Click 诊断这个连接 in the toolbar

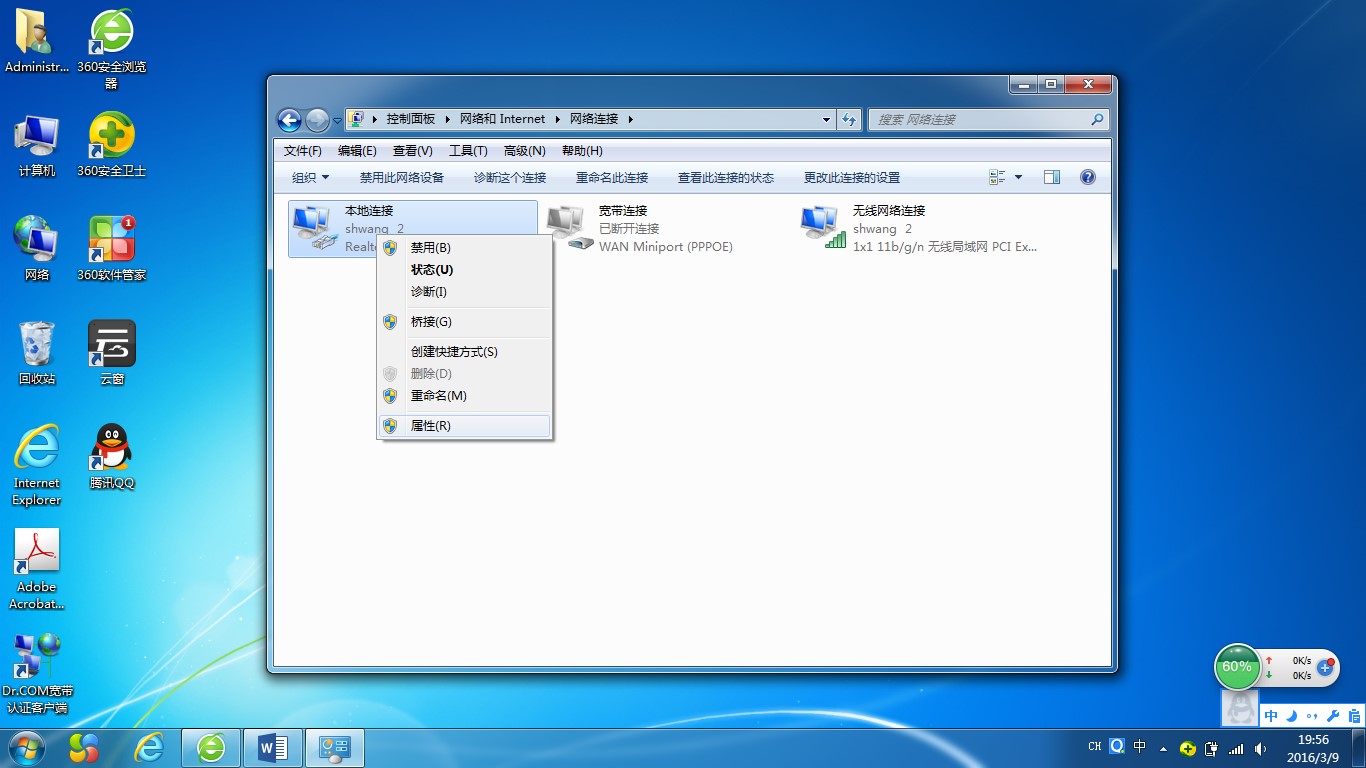[x=510, y=178]
